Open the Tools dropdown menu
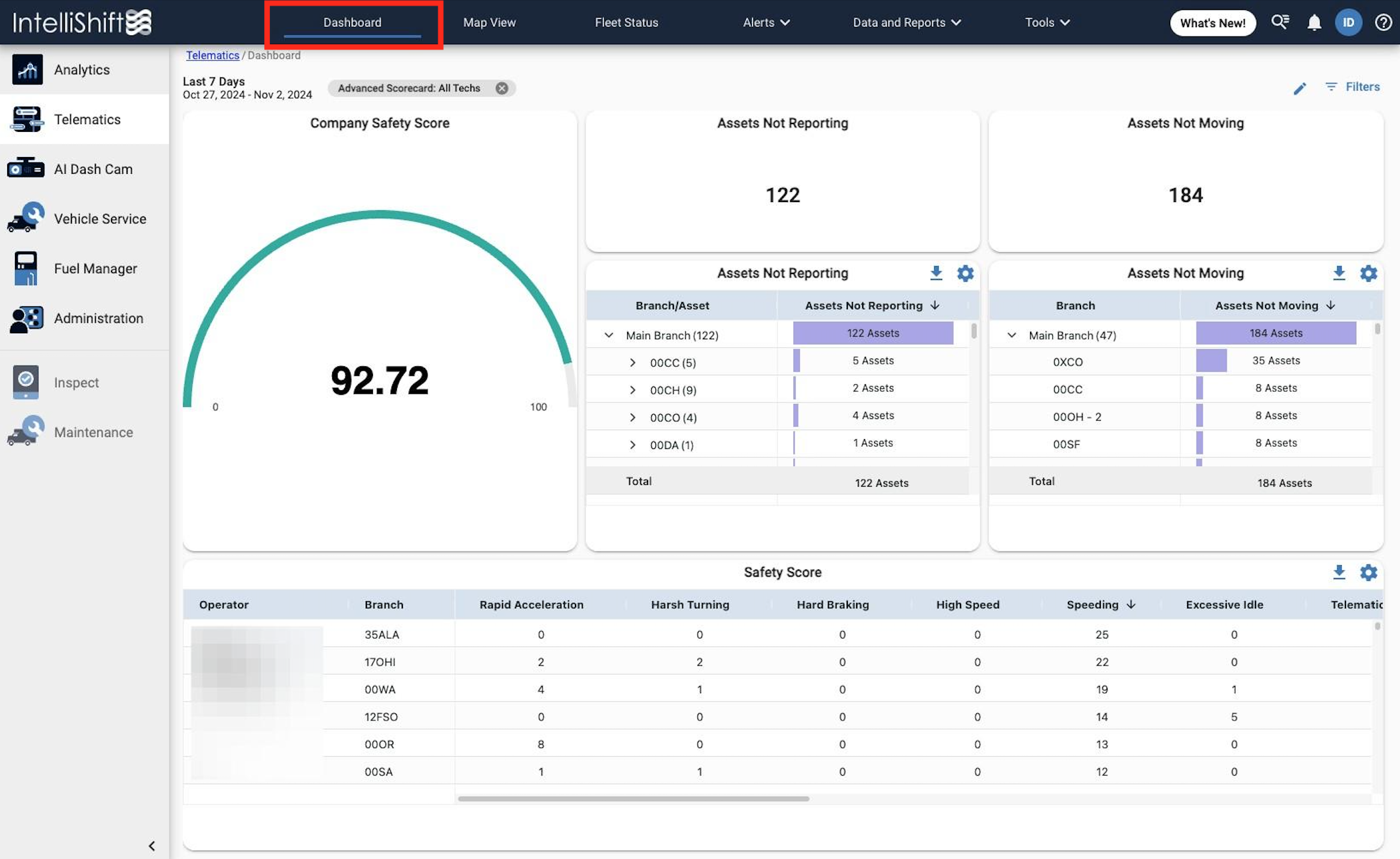Image resolution: width=1400 pixels, height=859 pixels. 1046,22
